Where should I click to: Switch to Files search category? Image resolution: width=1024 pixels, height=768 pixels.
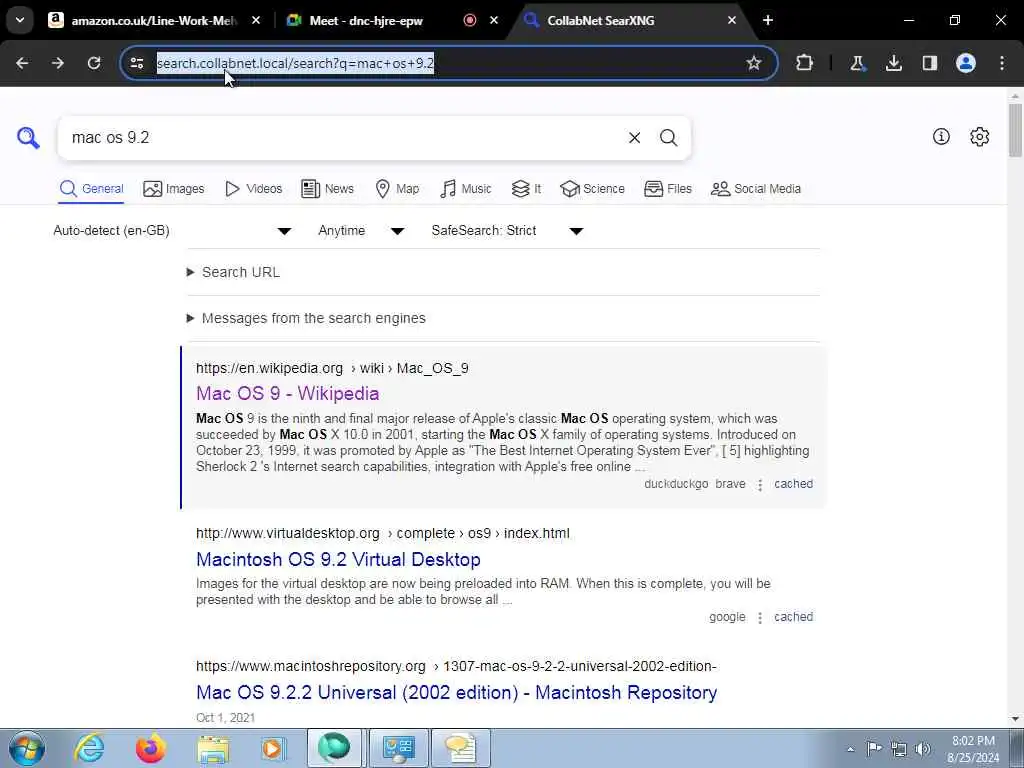(667, 189)
